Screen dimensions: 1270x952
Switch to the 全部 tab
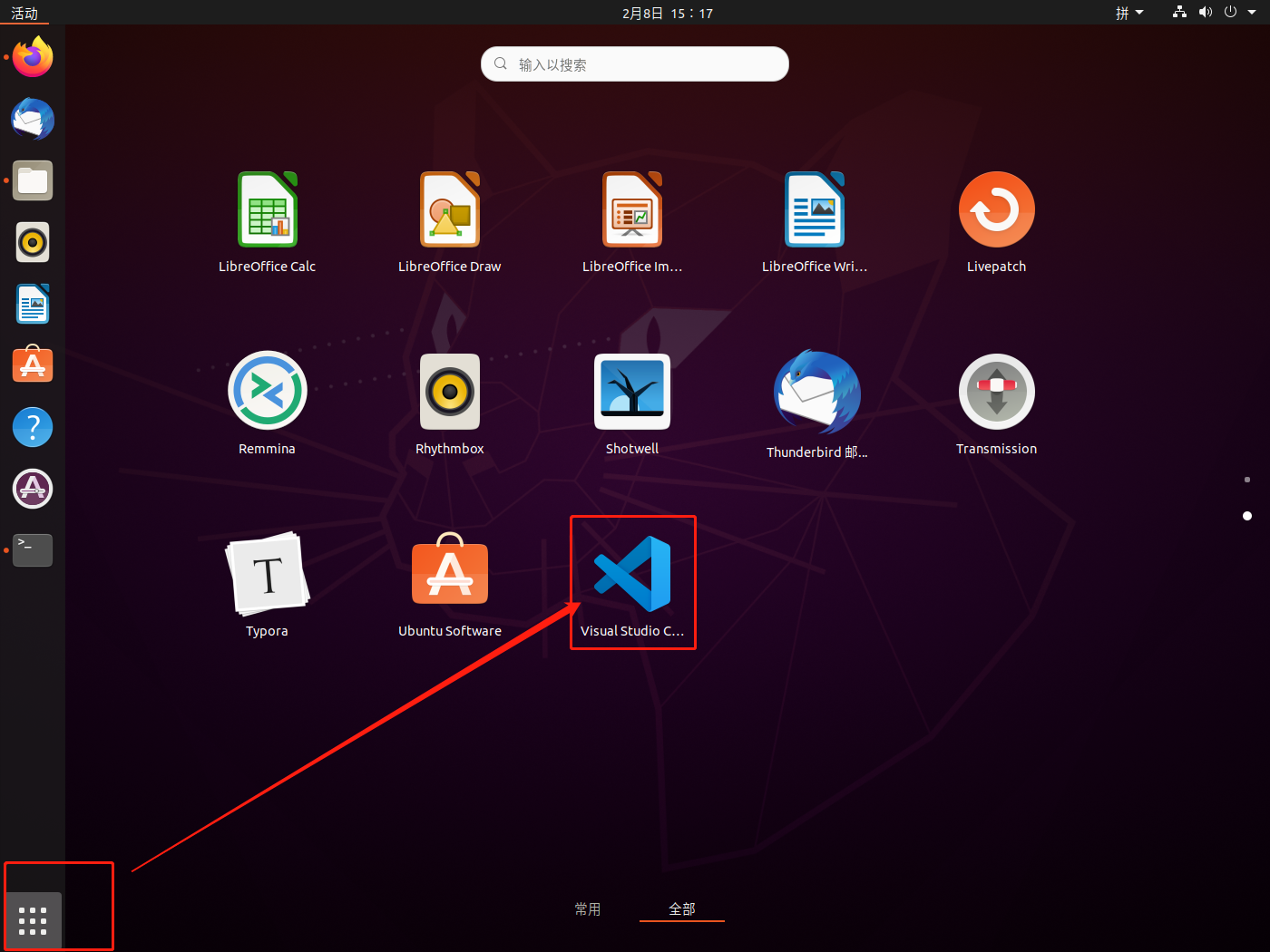682,908
